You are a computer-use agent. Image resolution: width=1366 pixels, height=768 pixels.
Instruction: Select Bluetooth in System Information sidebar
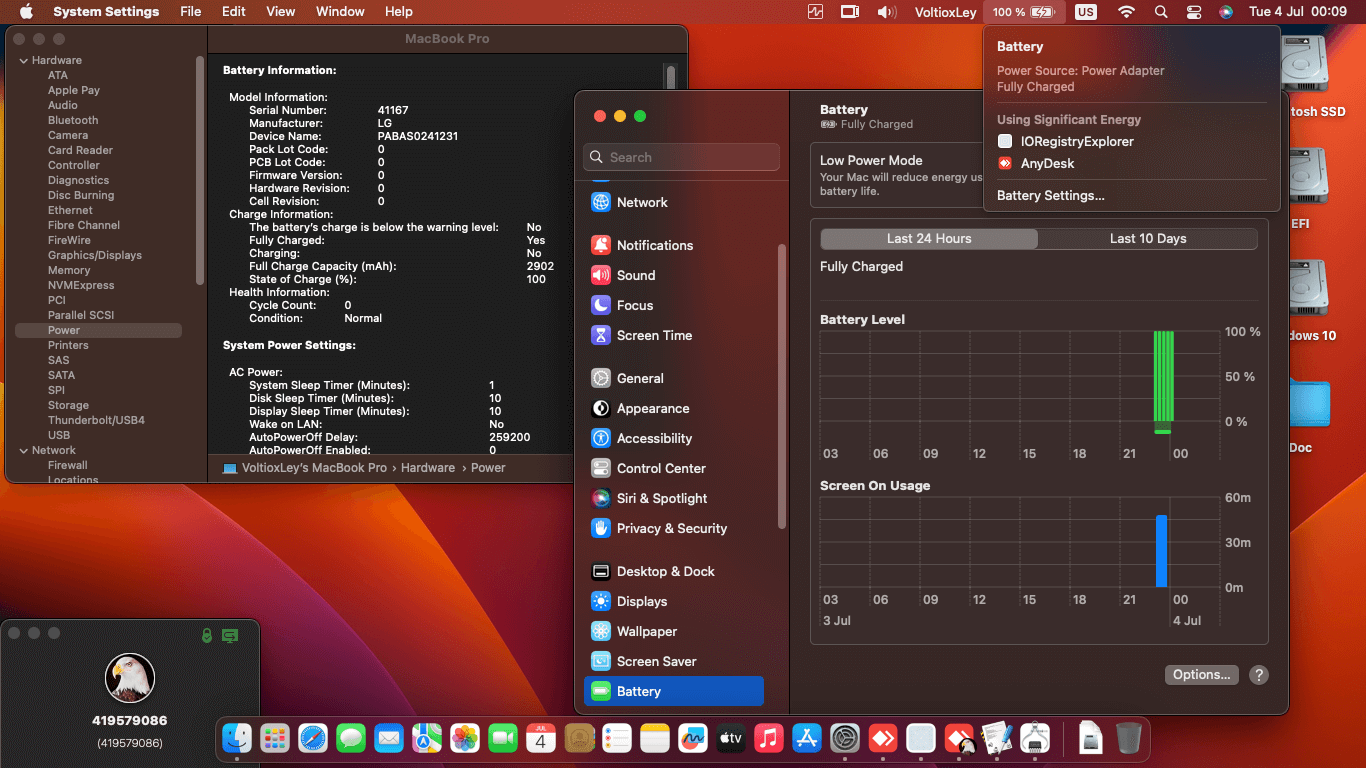click(x=73, y=120)
